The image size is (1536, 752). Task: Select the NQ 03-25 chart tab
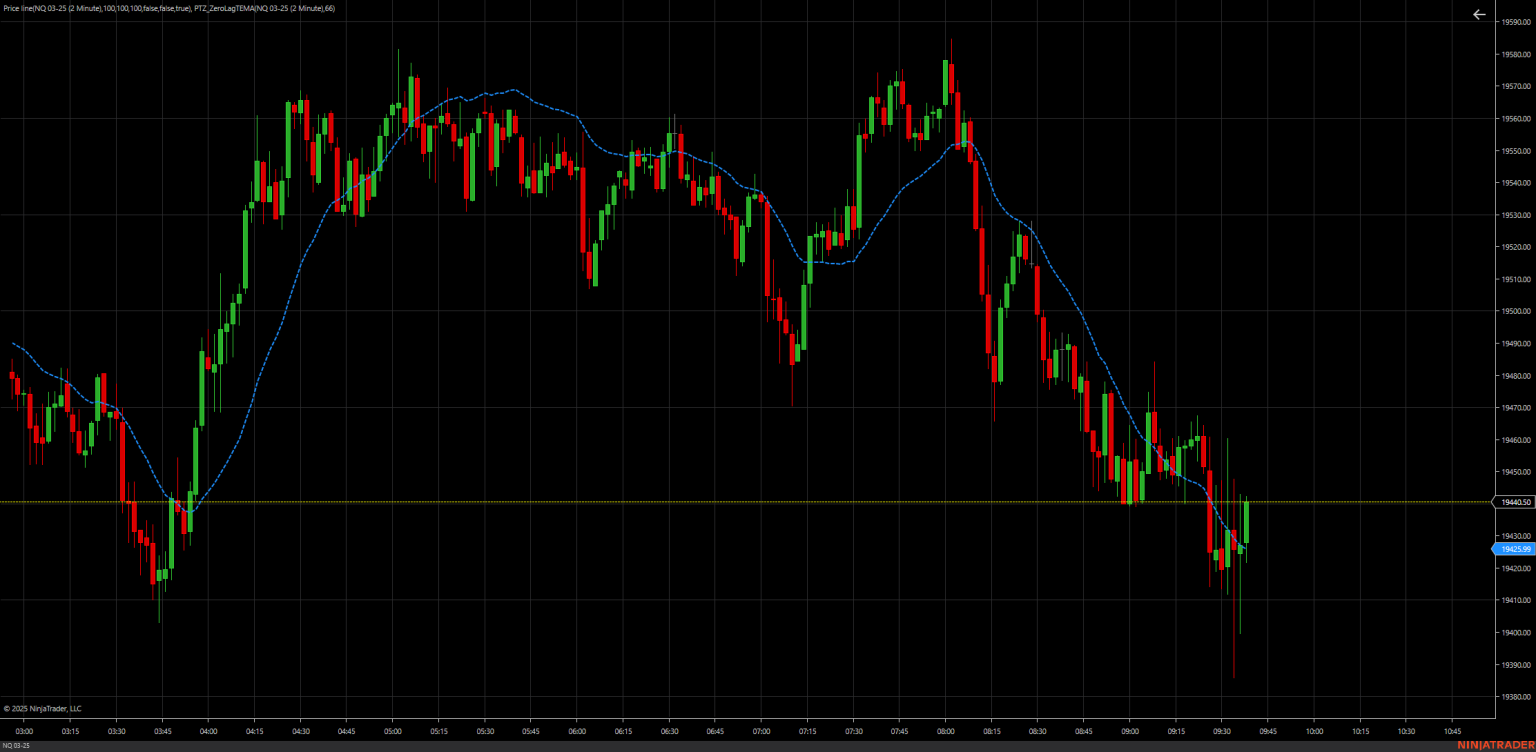[x=16, y=746]
